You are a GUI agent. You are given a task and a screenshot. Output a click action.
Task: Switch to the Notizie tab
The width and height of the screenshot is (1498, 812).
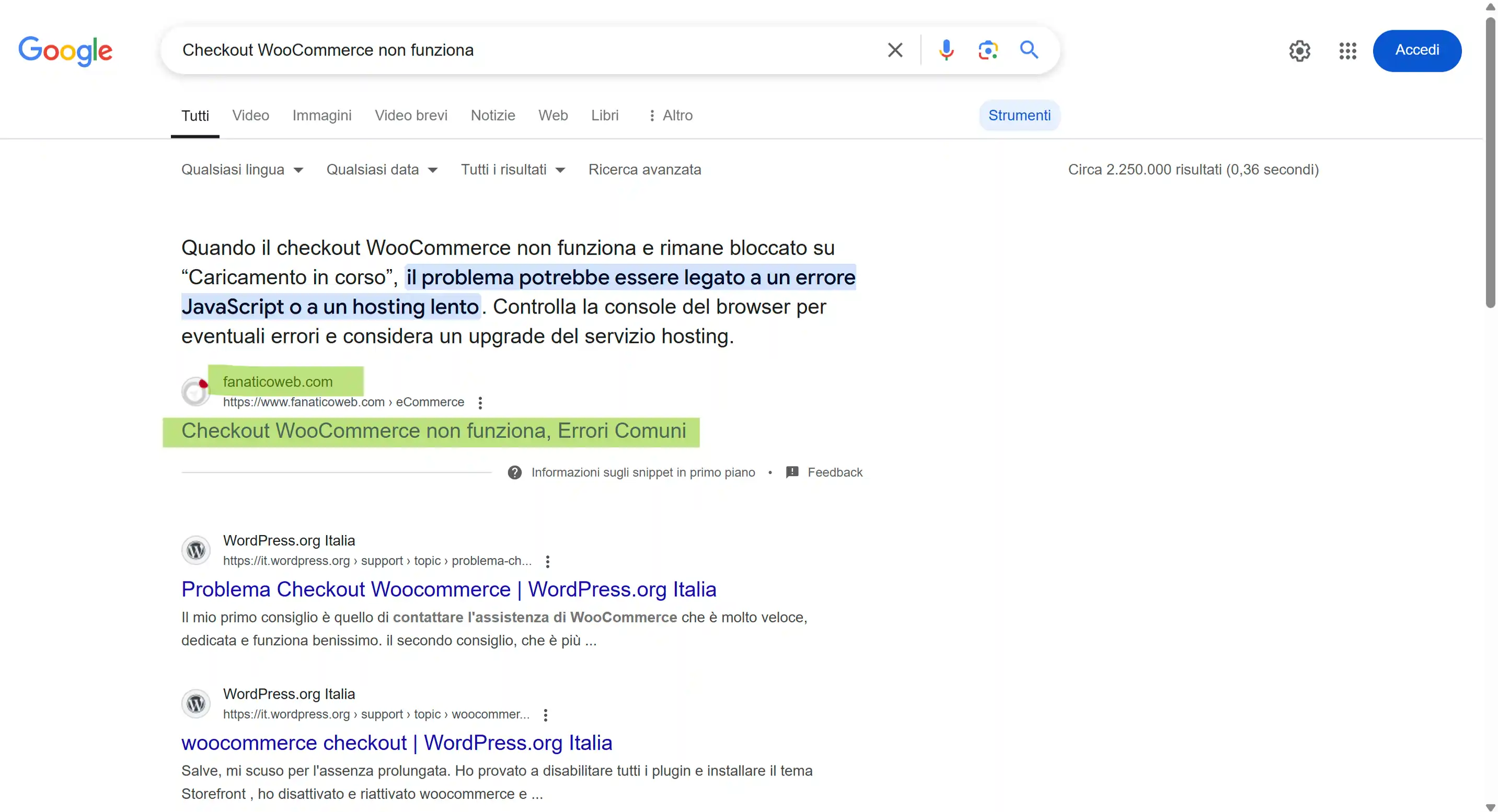492,115
